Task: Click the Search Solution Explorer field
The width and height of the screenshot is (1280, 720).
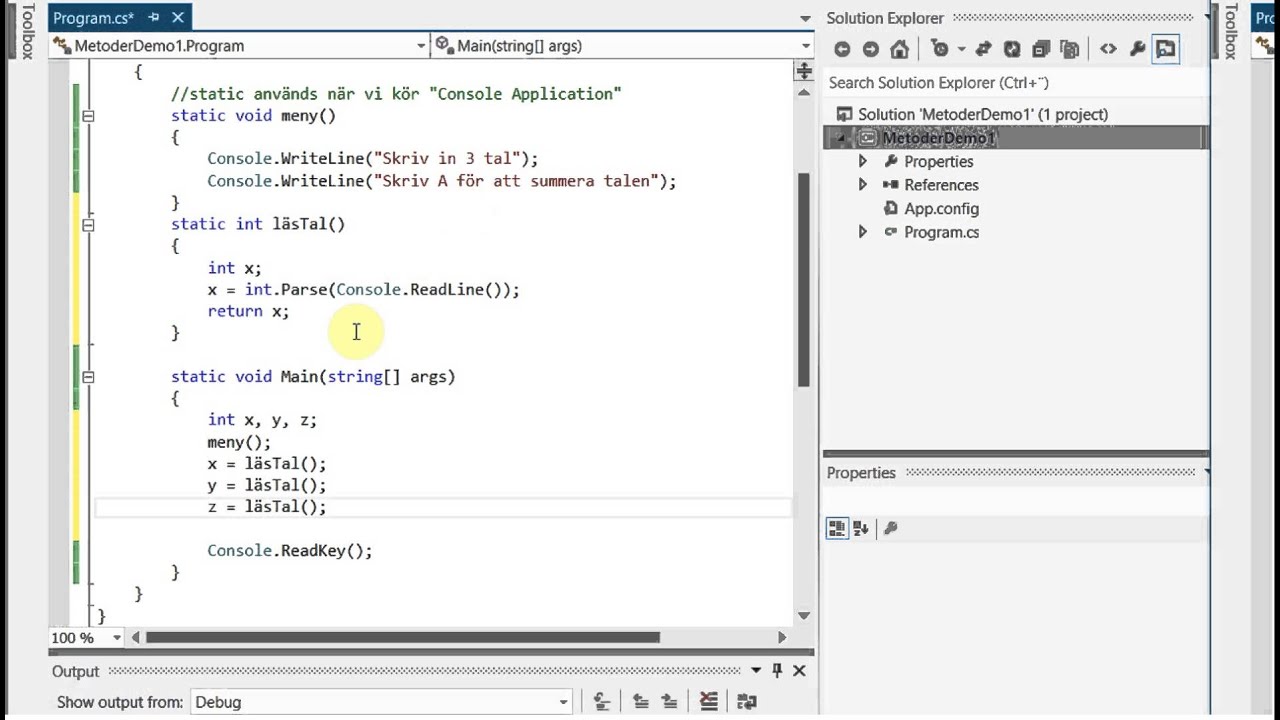Action: click(1016, 83)
